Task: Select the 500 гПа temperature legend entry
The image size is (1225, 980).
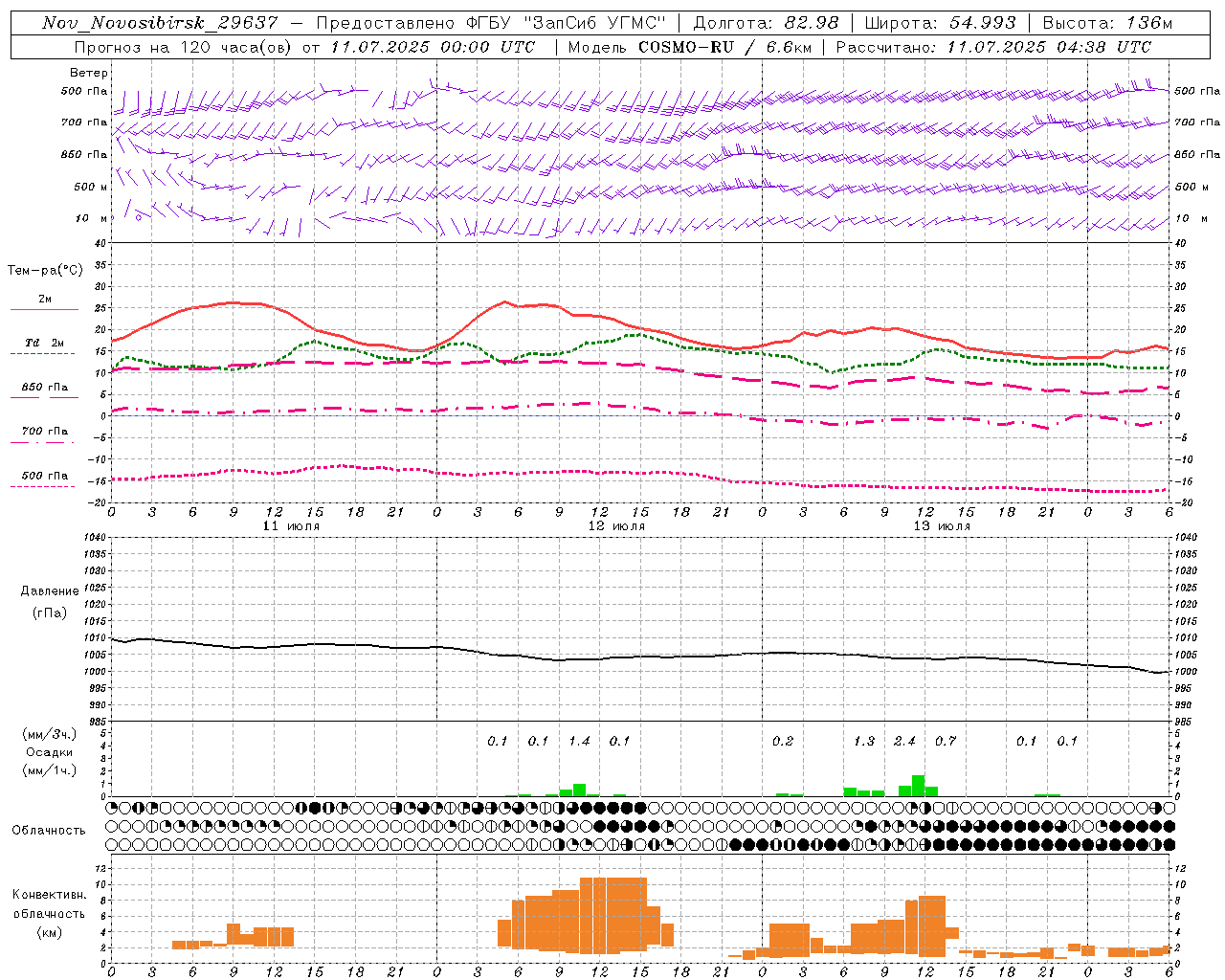Action: [45, 476]
